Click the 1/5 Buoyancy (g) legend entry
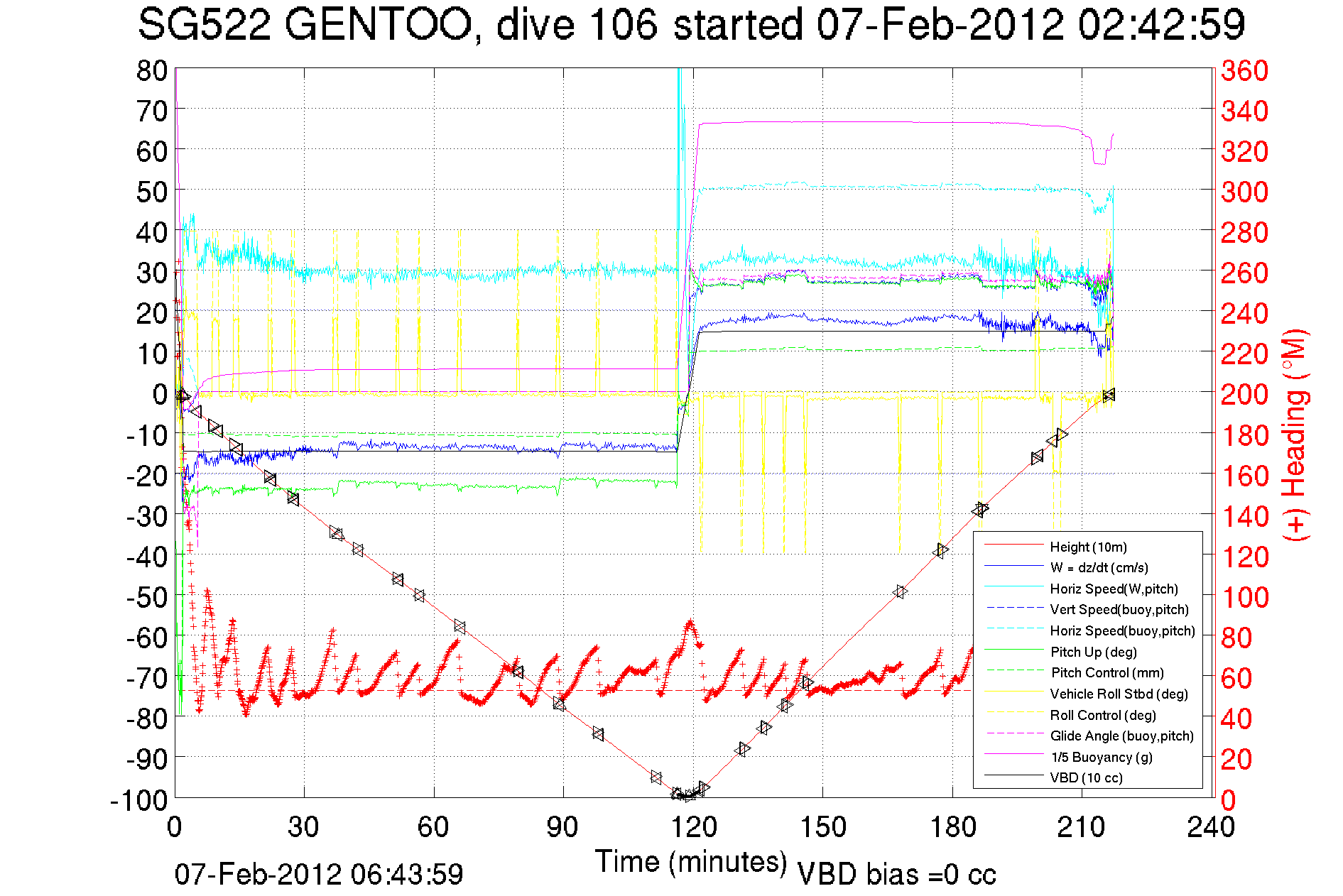 click(1101, 757)
